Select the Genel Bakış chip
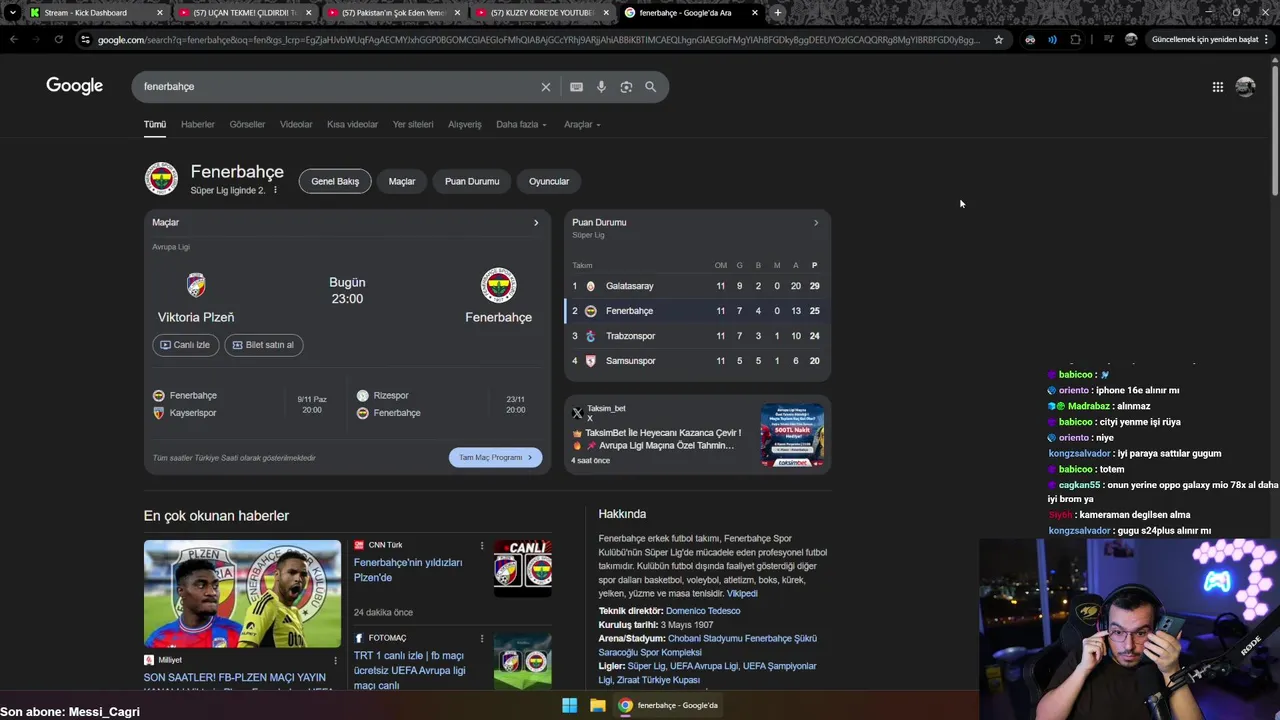Viewport: 1280px width, 720px height. (x=335, y=181)
